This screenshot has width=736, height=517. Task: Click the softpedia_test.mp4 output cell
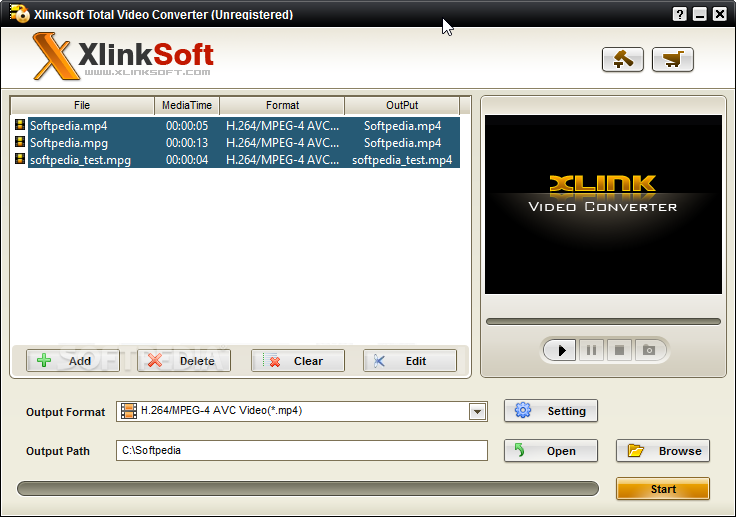[x=402, y=160]
